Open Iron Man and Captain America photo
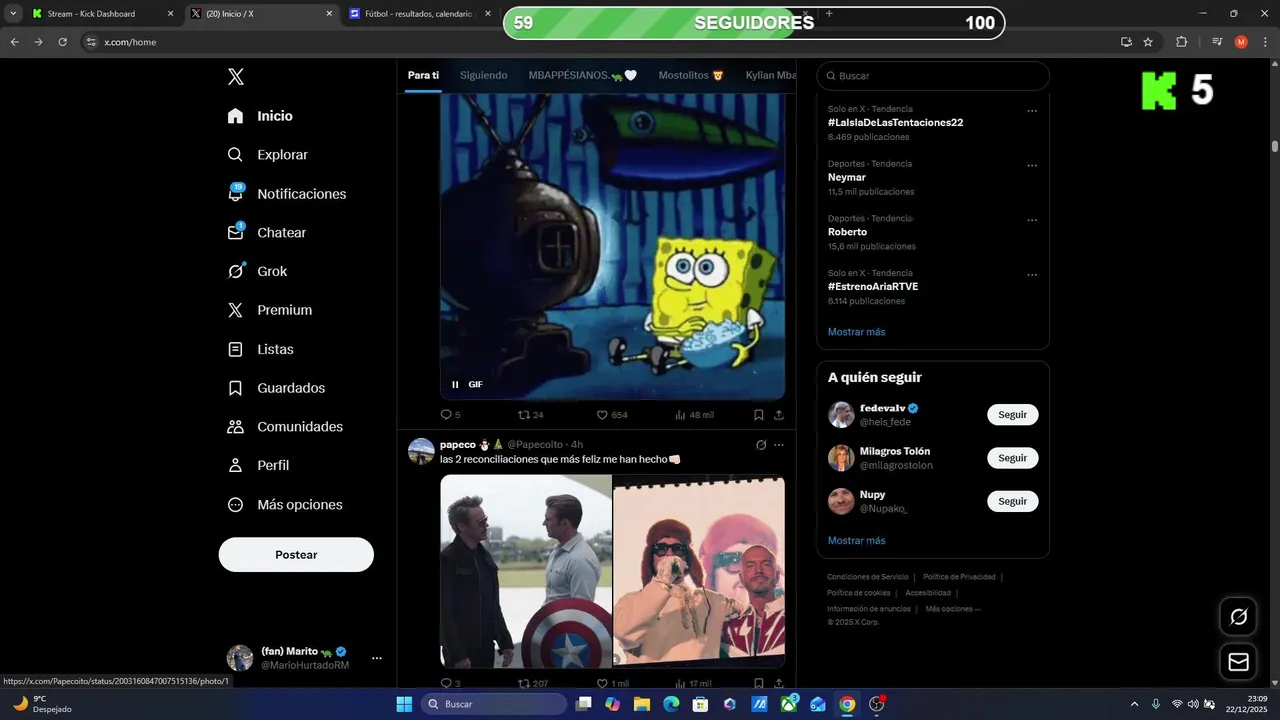 coord(526,571)
